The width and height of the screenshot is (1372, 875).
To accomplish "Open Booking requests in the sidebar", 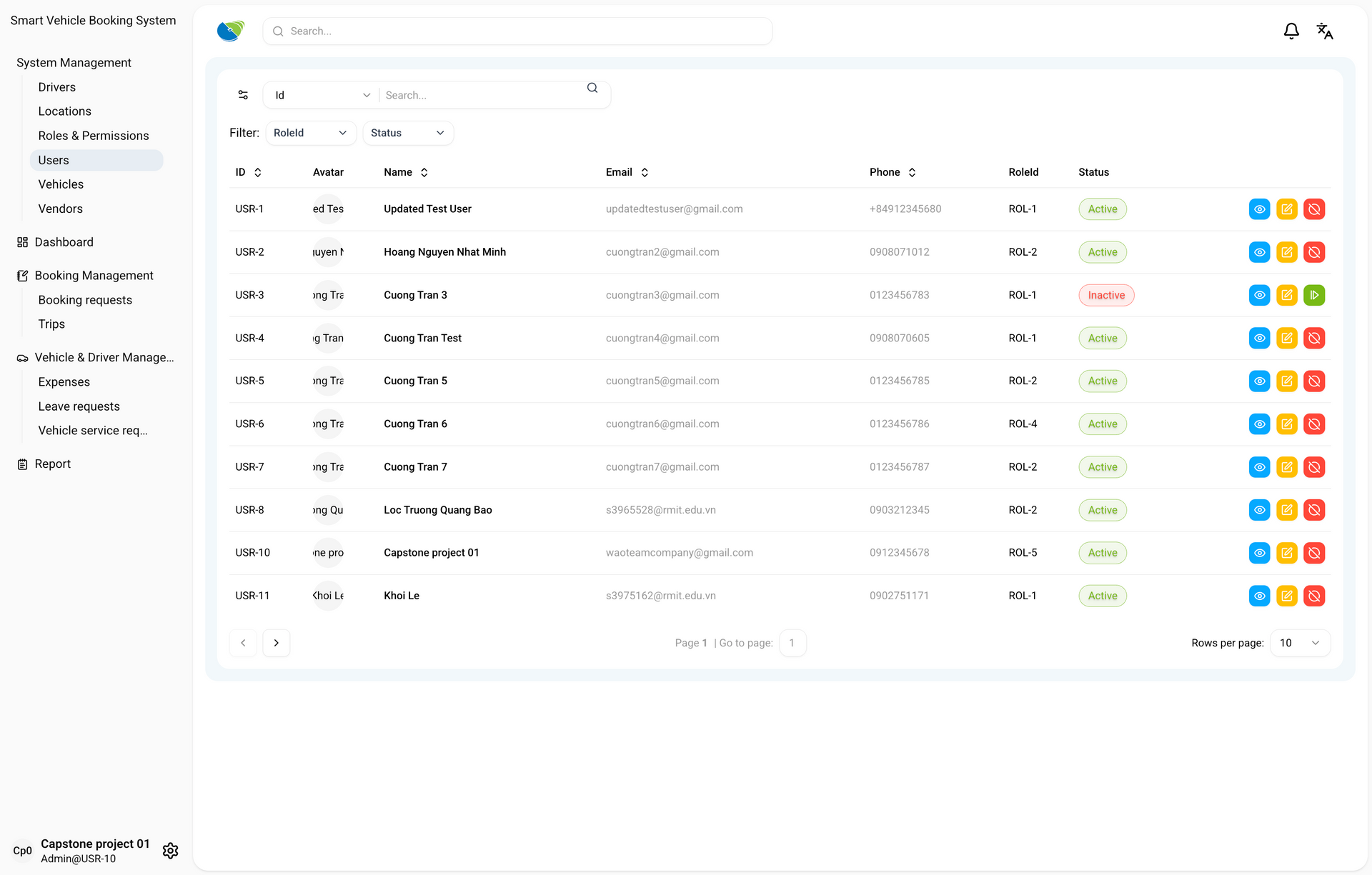I will tap(85, 300).
